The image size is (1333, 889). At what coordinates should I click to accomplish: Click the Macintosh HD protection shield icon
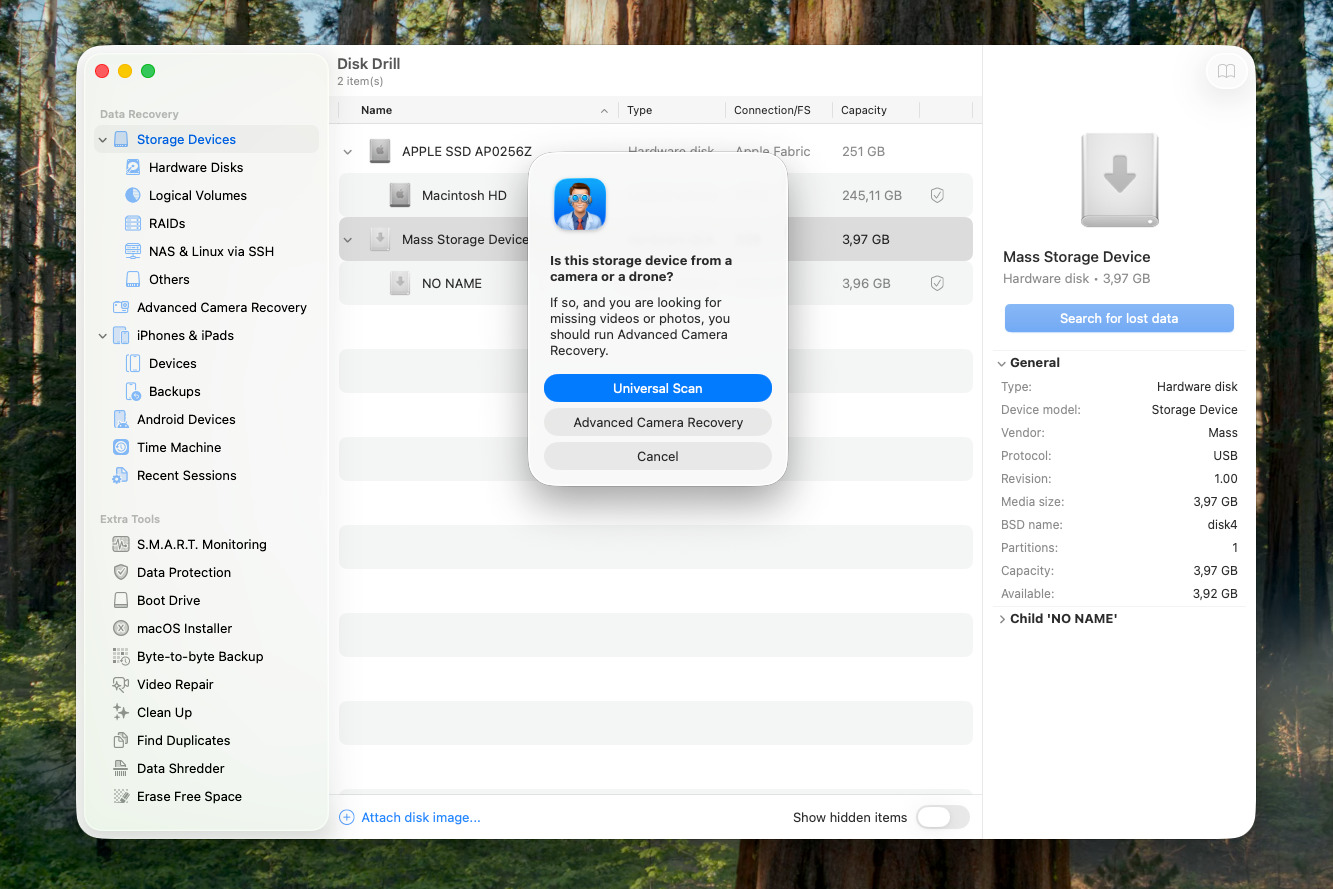click(937, 195)
